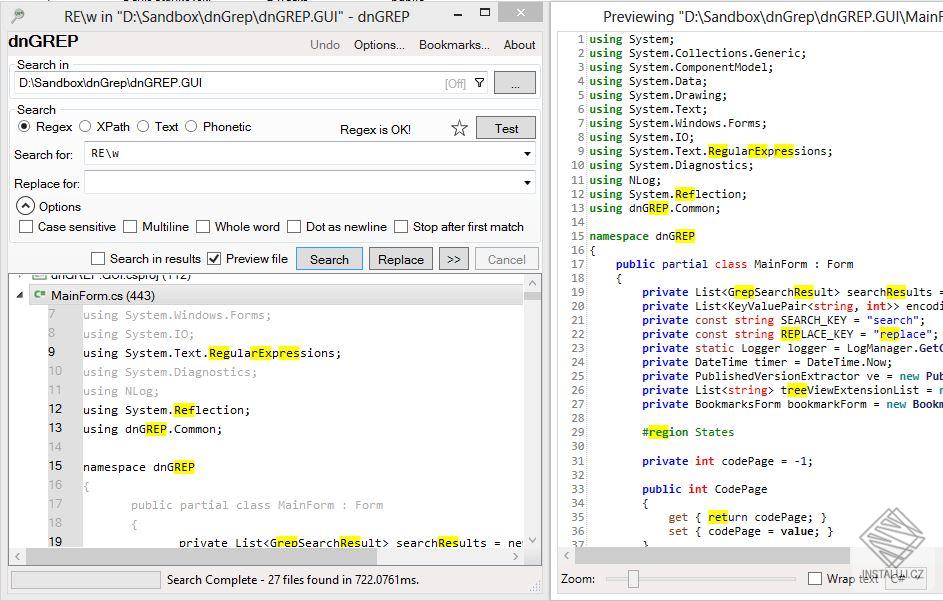Screen dimensions: 943x601
Task: Open the Replace for history dropdown
Action: (x=527, y=183)
